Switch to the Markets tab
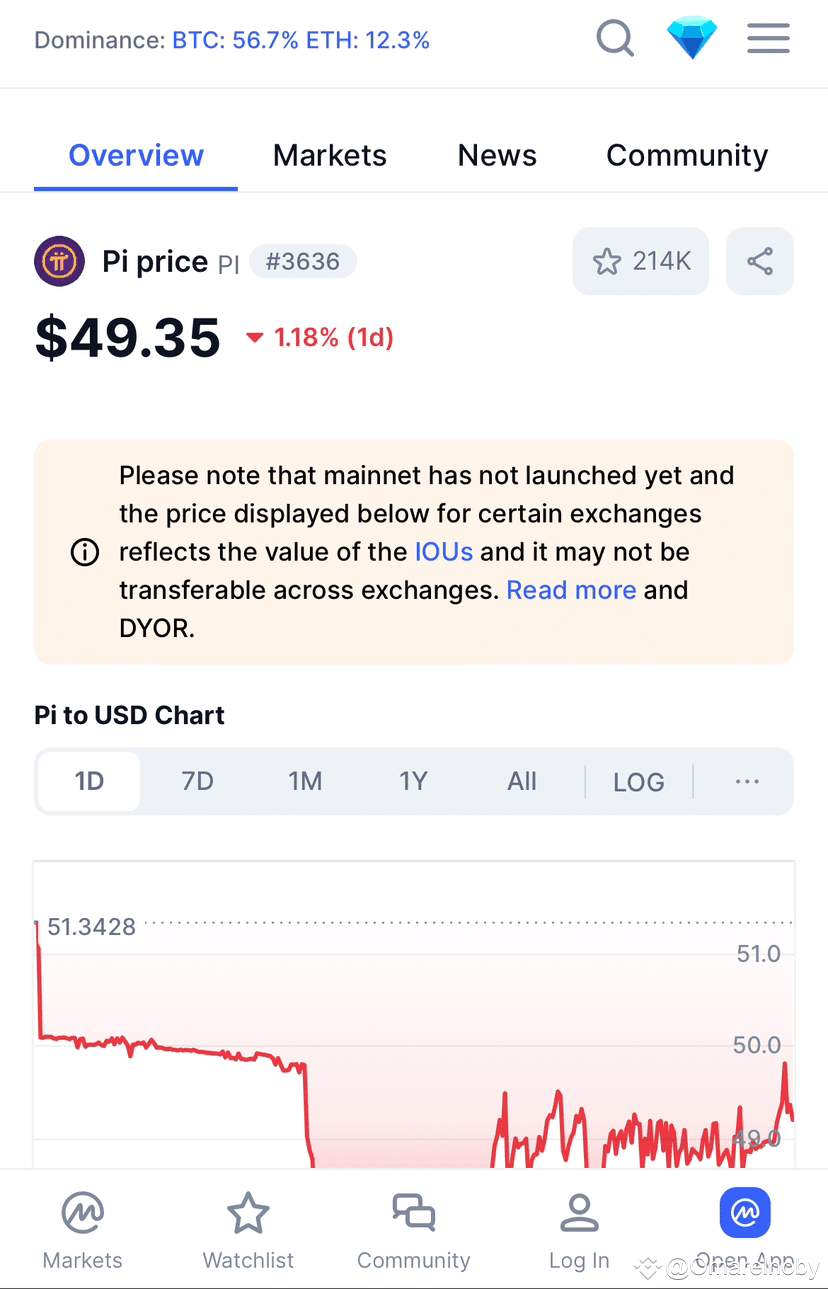This screenshot has height=1289, width=828. pos(330,155)
